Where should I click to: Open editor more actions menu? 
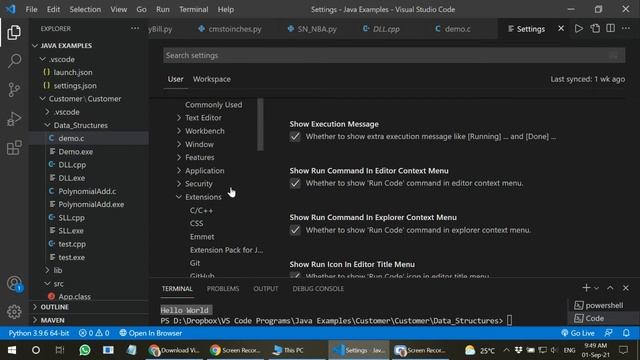(x=626, y=29)
